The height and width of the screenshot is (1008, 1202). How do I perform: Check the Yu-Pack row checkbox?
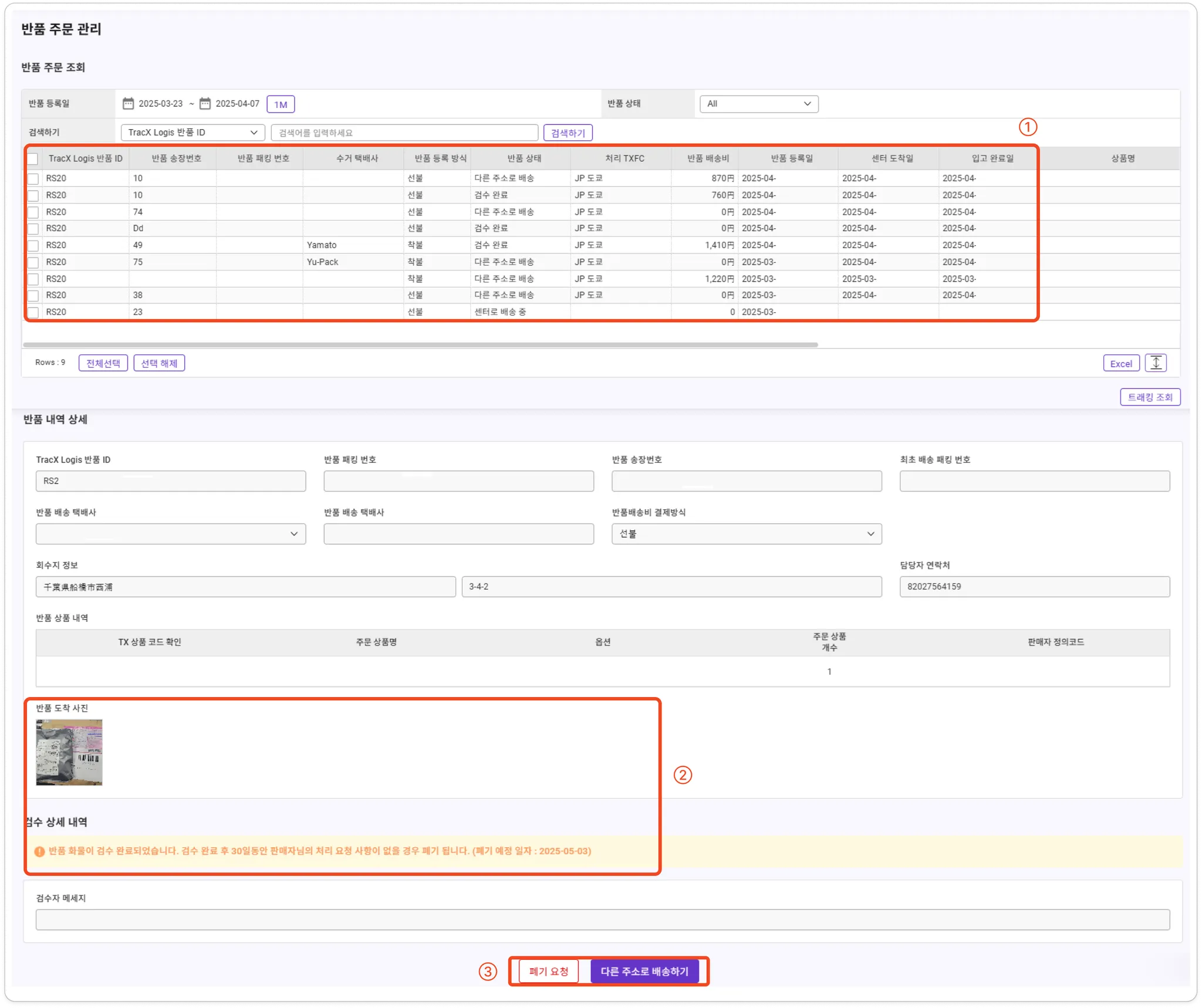click(33, 262)
